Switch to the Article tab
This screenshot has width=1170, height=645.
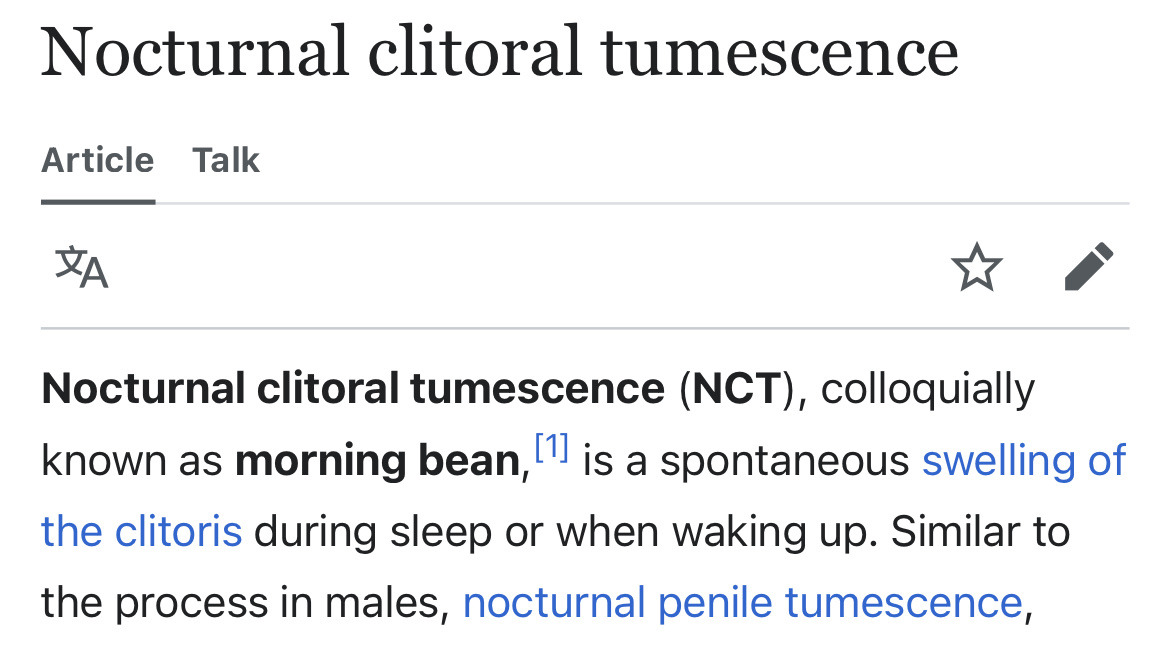tap(98, 160)
